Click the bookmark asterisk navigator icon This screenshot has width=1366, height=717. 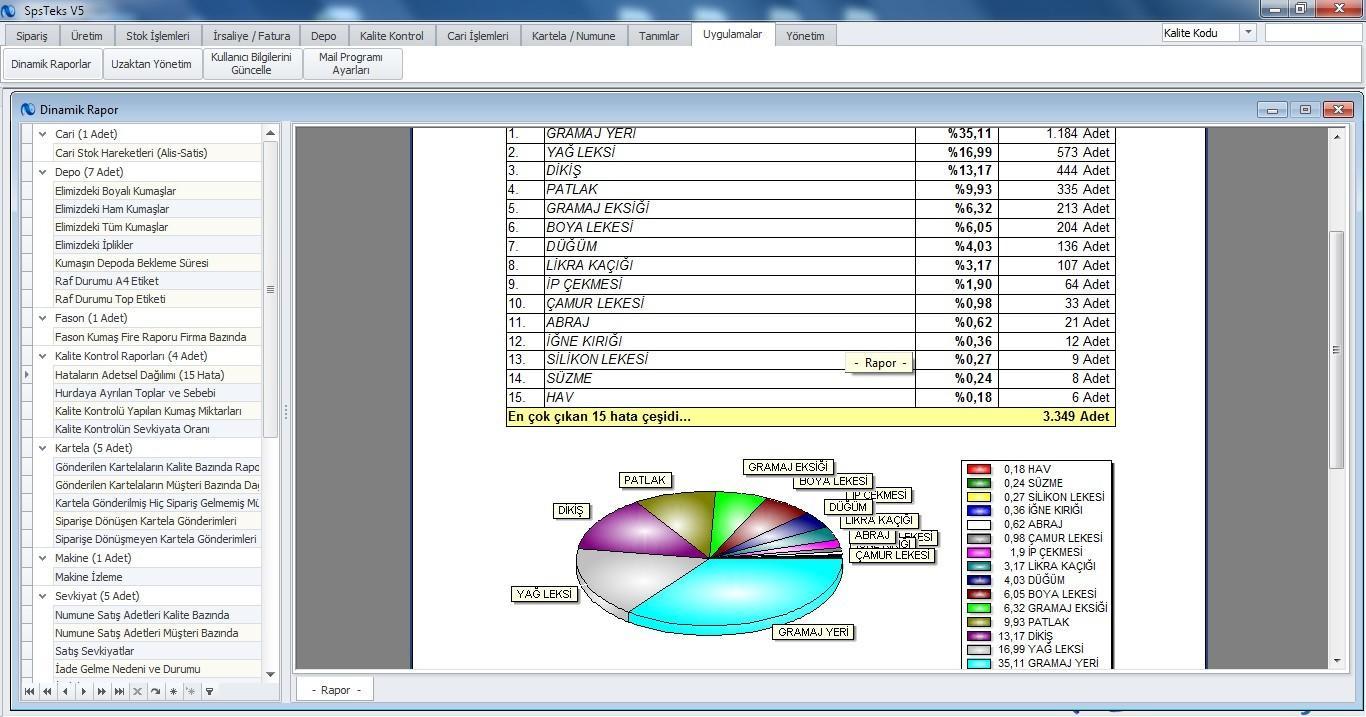pos(173,691)
